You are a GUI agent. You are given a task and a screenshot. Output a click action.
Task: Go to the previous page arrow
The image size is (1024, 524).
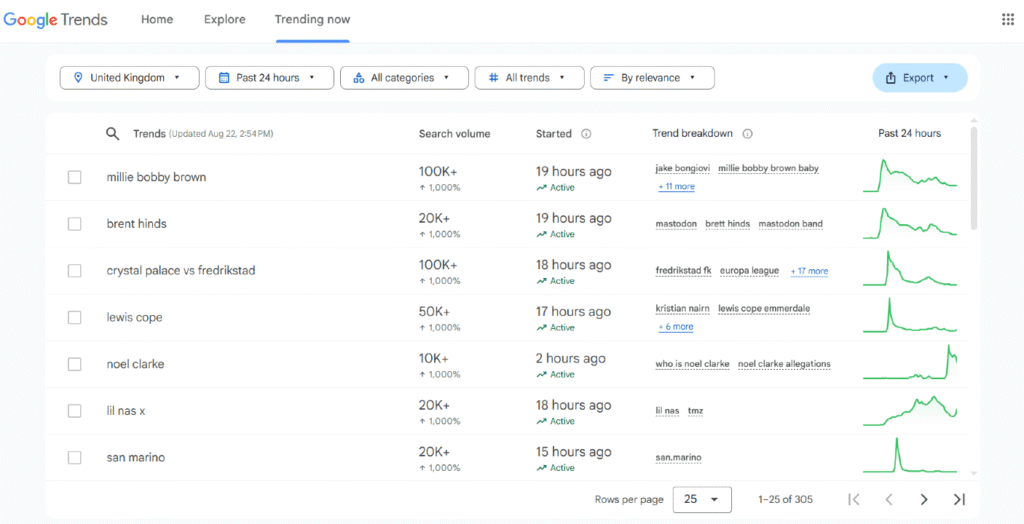click(x=888, y=499)
